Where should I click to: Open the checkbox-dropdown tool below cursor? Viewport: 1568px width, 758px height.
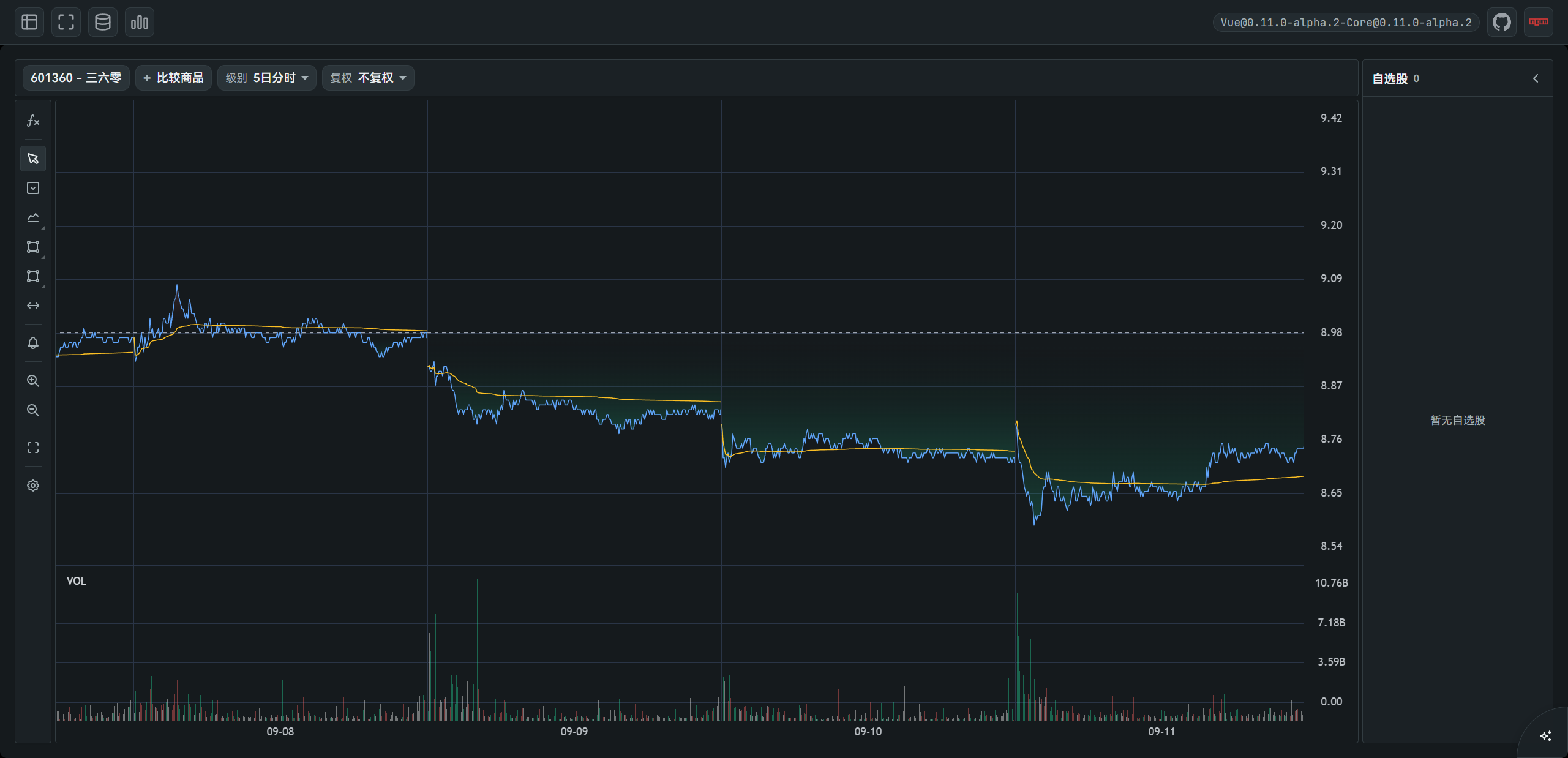tap(33, 188)
